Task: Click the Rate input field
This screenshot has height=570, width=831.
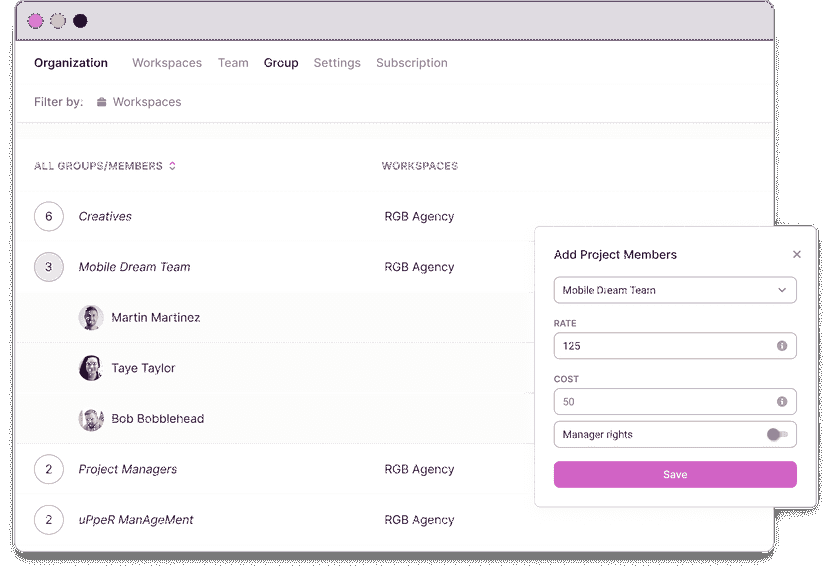Action: coord(675,346)
